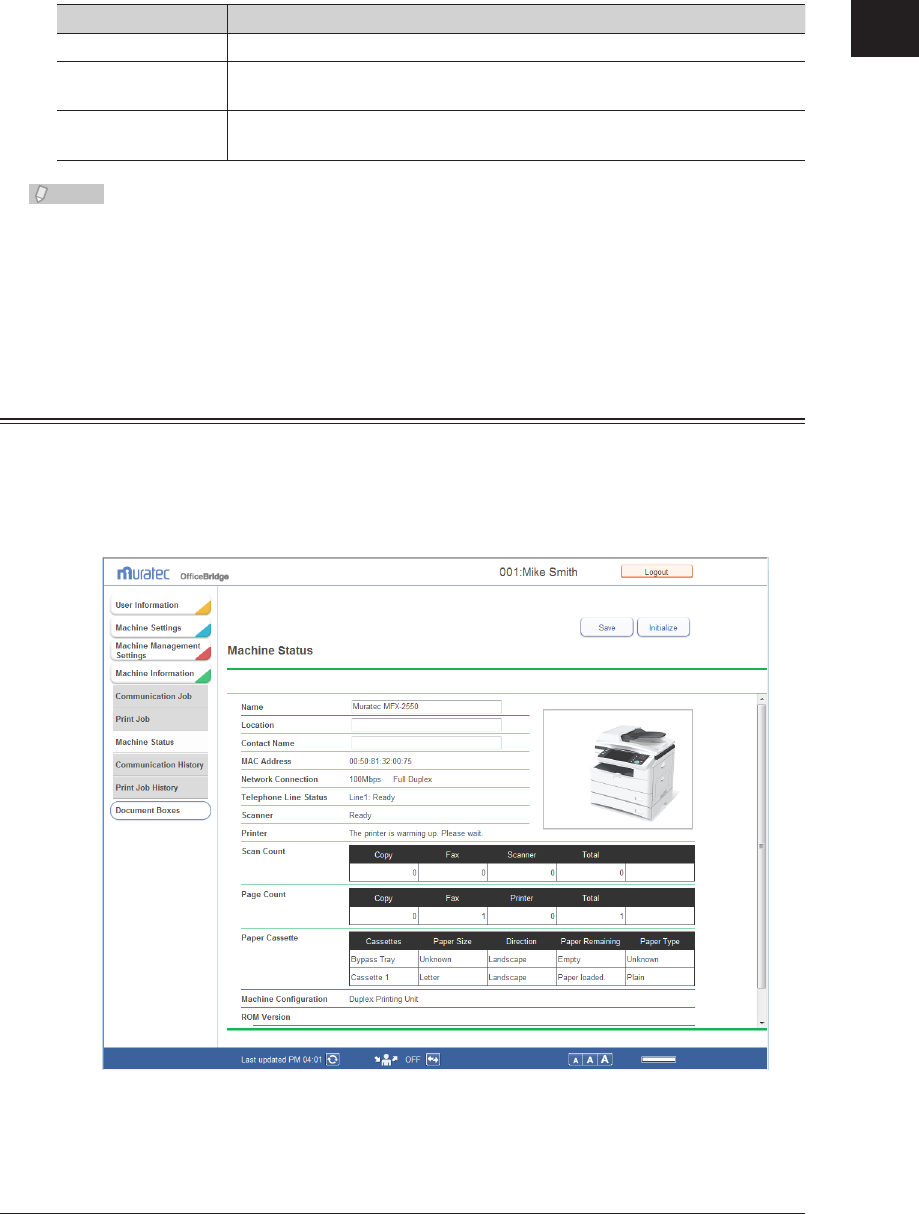919x1214 pixels.
Task: Select Machine Status in the sidebar
Action: (x=159, y=742)
